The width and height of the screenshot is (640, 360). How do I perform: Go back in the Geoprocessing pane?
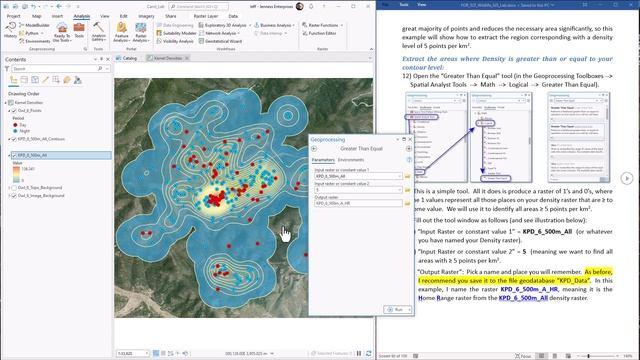(314, 149)
